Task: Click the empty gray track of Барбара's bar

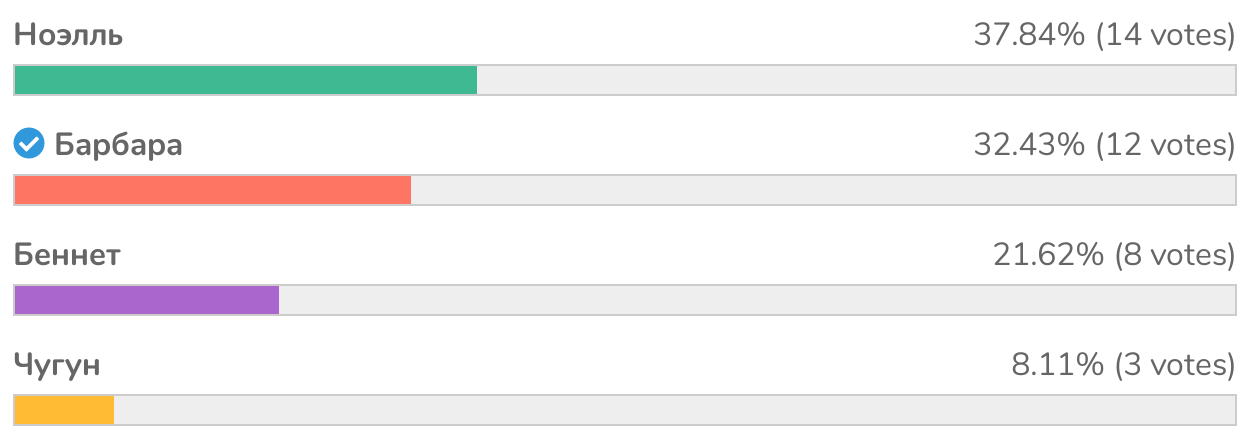Action: [x=822, y=190]
